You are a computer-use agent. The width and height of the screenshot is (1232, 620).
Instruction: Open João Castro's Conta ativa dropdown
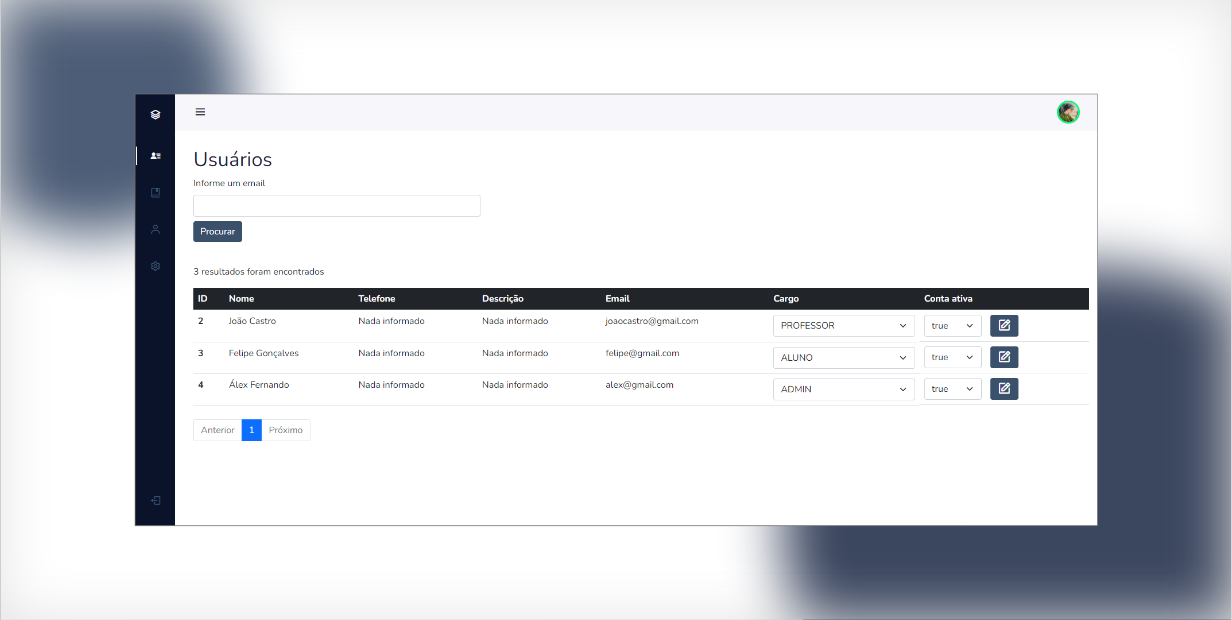(x=953, y=326)
